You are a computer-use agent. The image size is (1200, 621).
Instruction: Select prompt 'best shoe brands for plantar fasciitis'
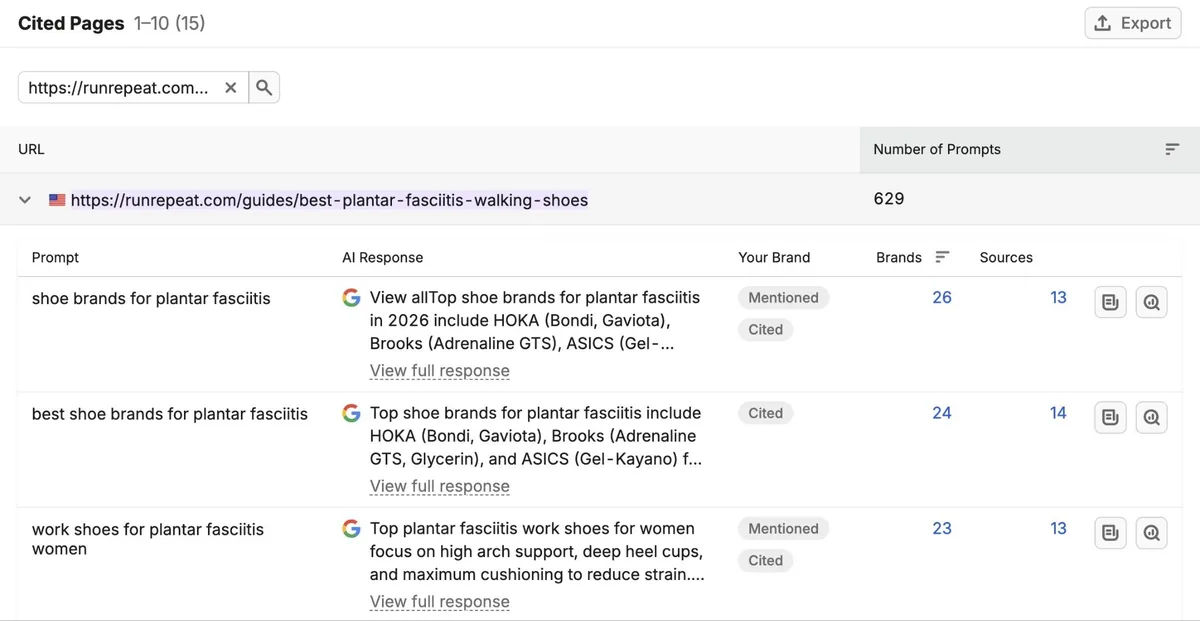pos(170,413)
